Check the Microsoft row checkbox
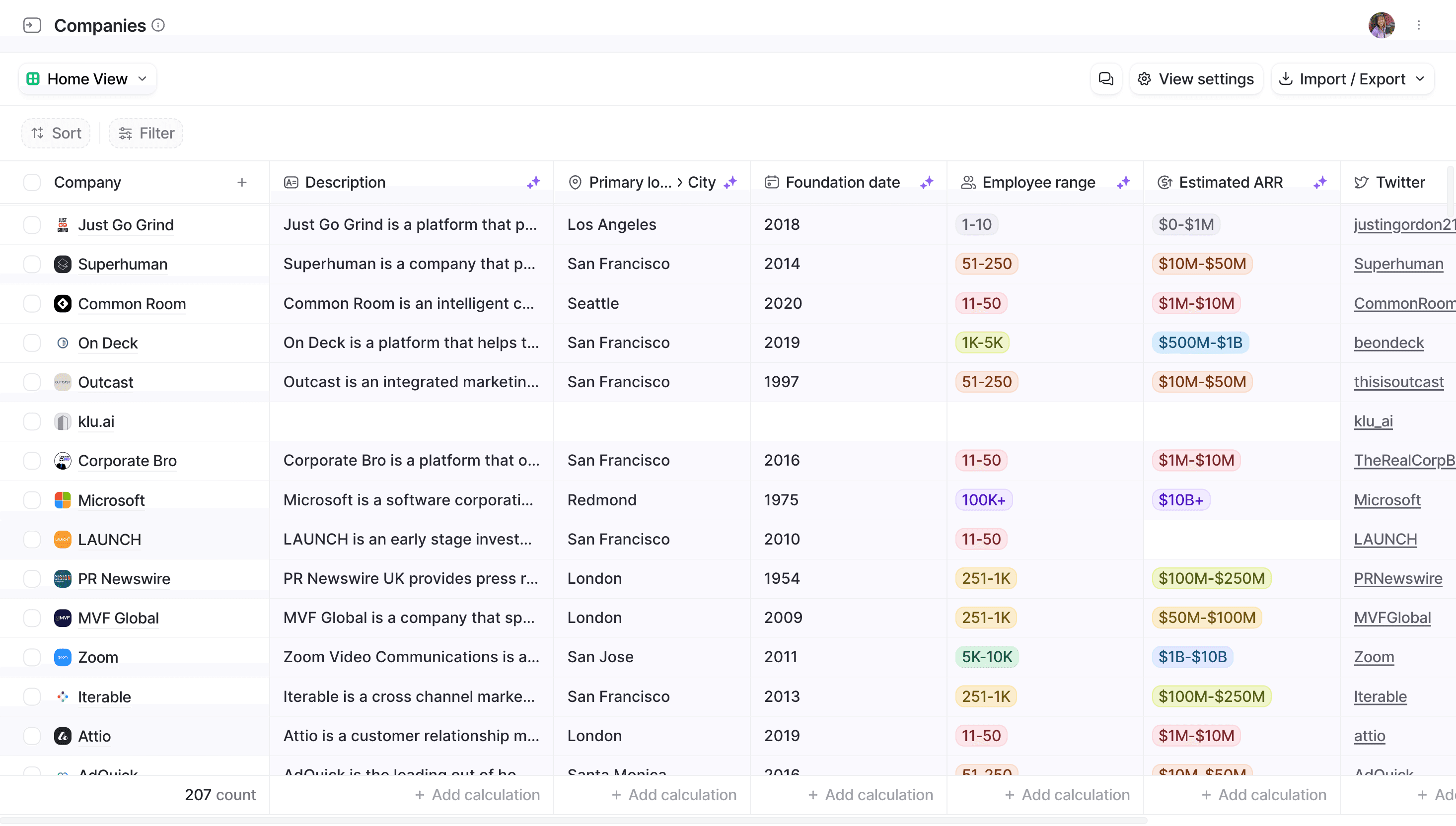The image size is (1456, 826). 32,500
